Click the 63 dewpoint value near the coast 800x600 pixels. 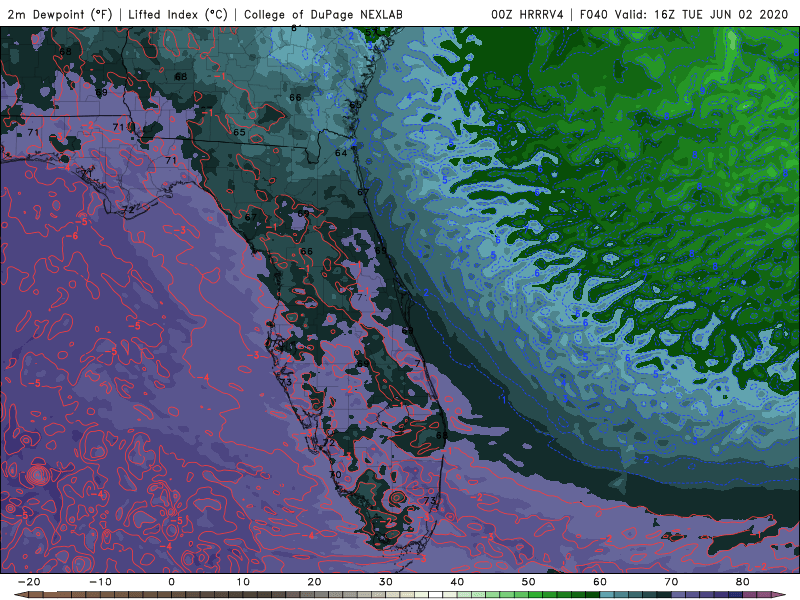pos(355,105)
